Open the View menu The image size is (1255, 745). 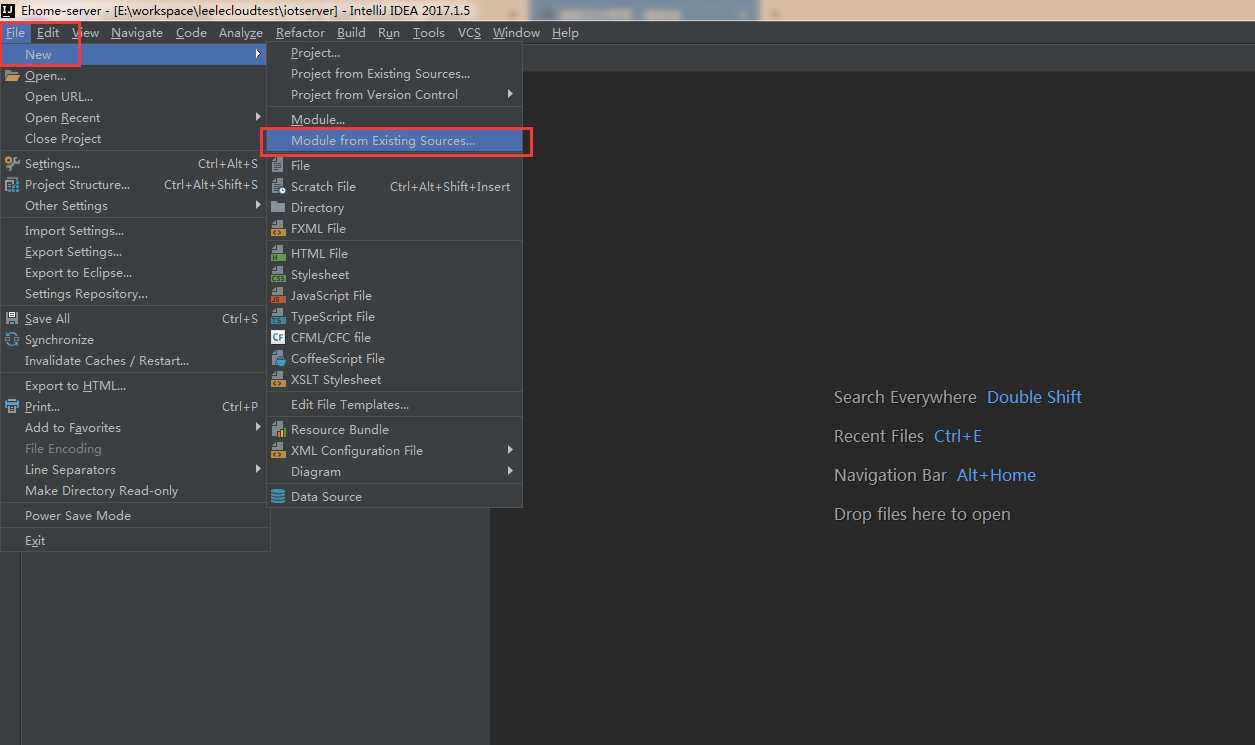[x=86, y=32]
